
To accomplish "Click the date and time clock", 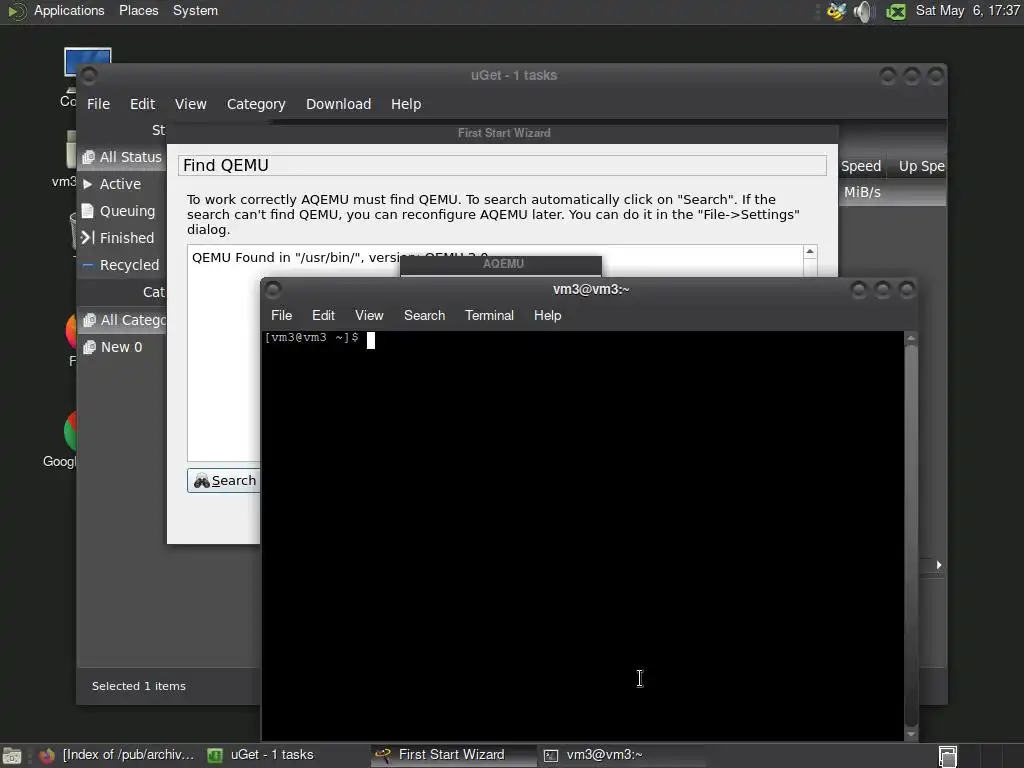I will [967, 10].
